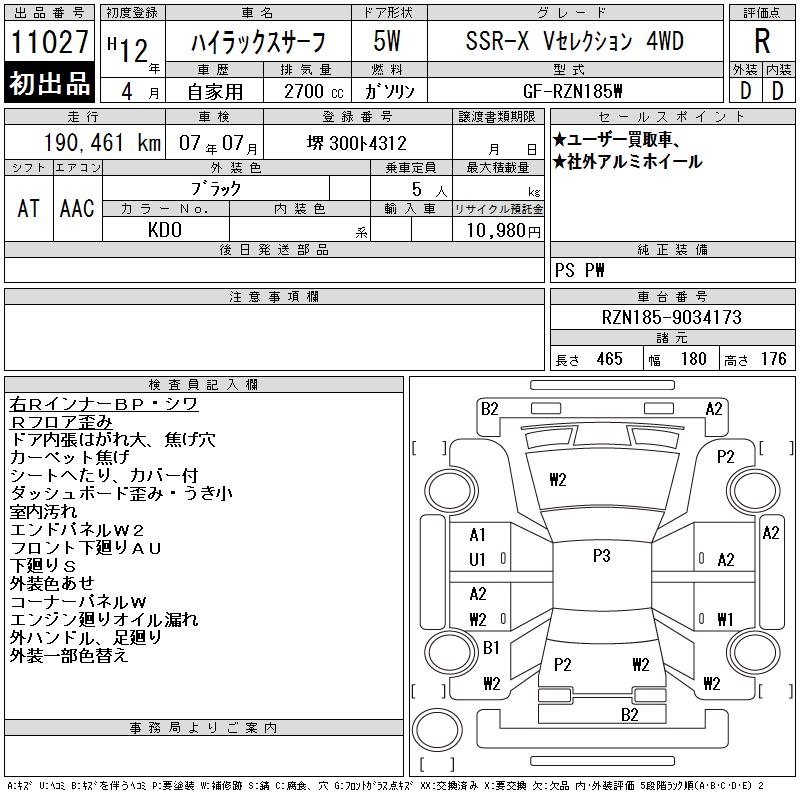Screen dimensions: 800x800
Task: Click the P3 mark on the roof diagram
Action: (x=602, y=556)
